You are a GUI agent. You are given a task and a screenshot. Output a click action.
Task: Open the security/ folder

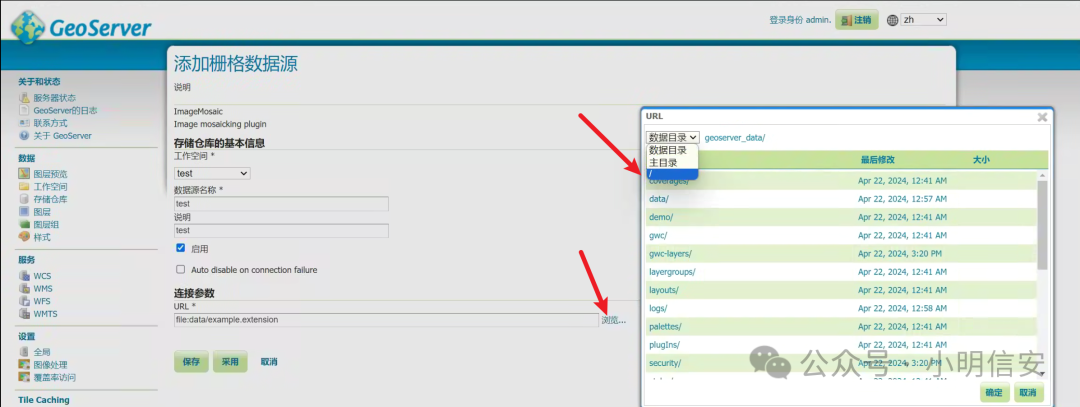pyautogui.click(x=665, y=363)
